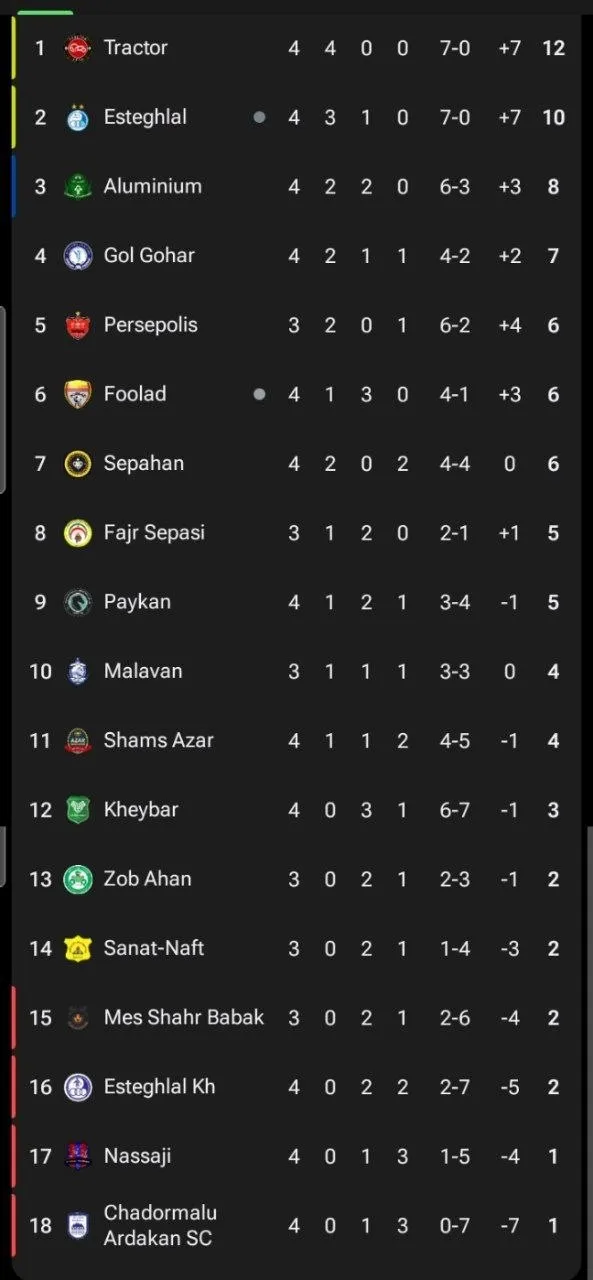Click the Foolad team crest
This screenshot has width=593, height=1280.
[x=78, y=394]
